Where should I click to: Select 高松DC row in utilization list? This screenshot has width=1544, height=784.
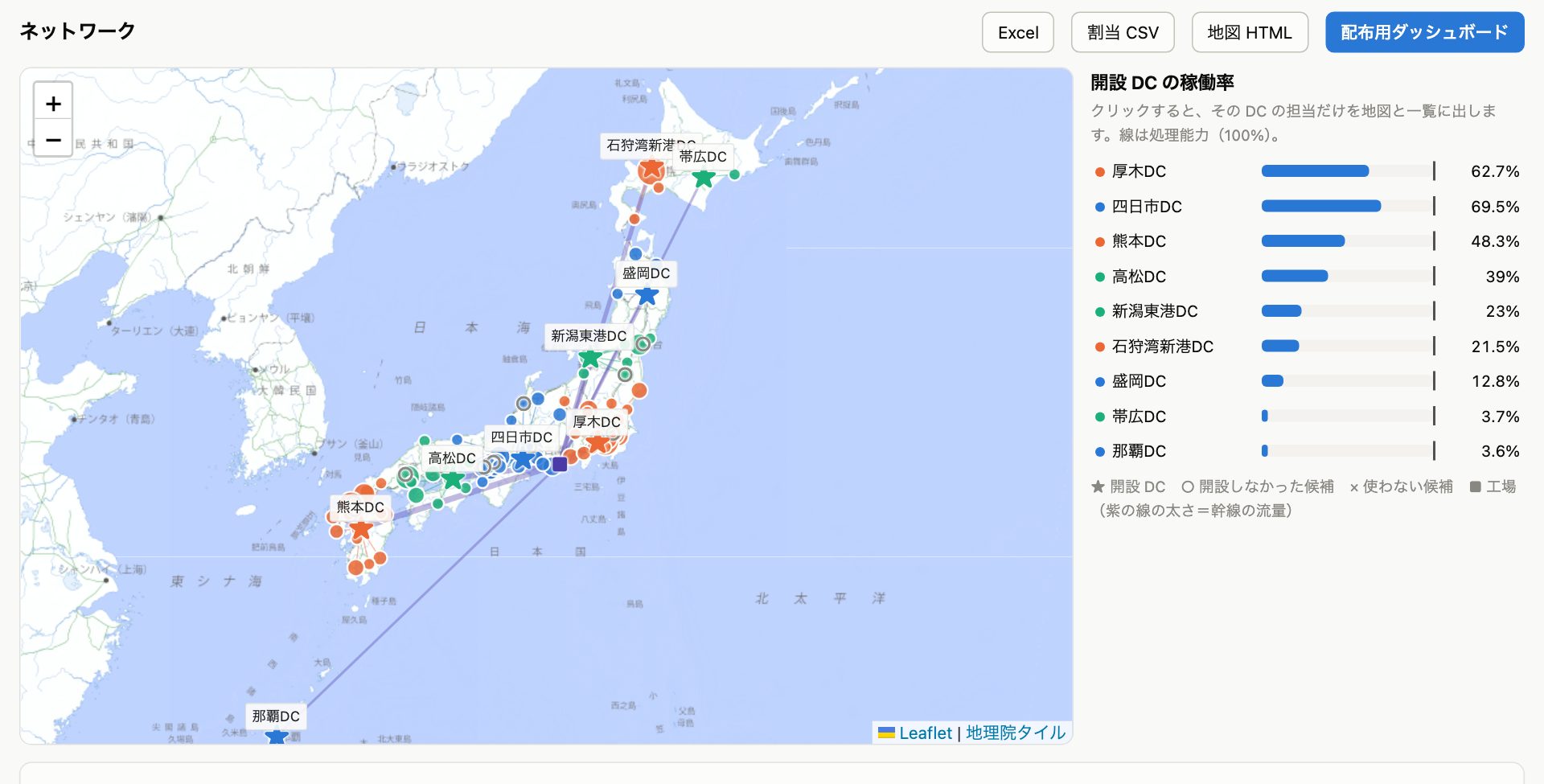point(1307,277)
